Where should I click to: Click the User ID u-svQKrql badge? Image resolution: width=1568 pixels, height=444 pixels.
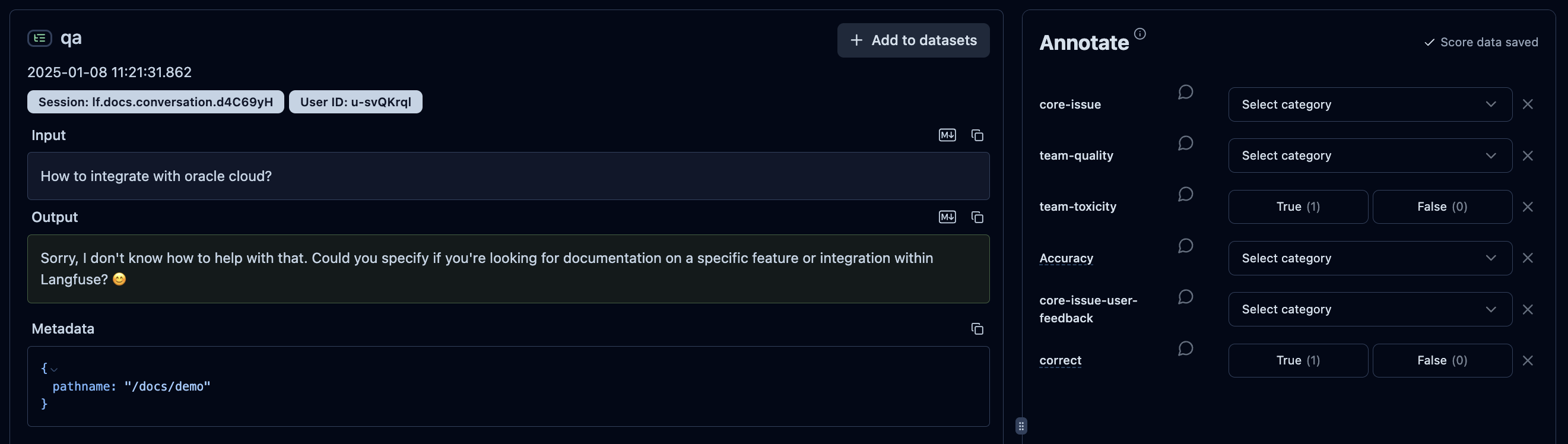pos(356,102)
